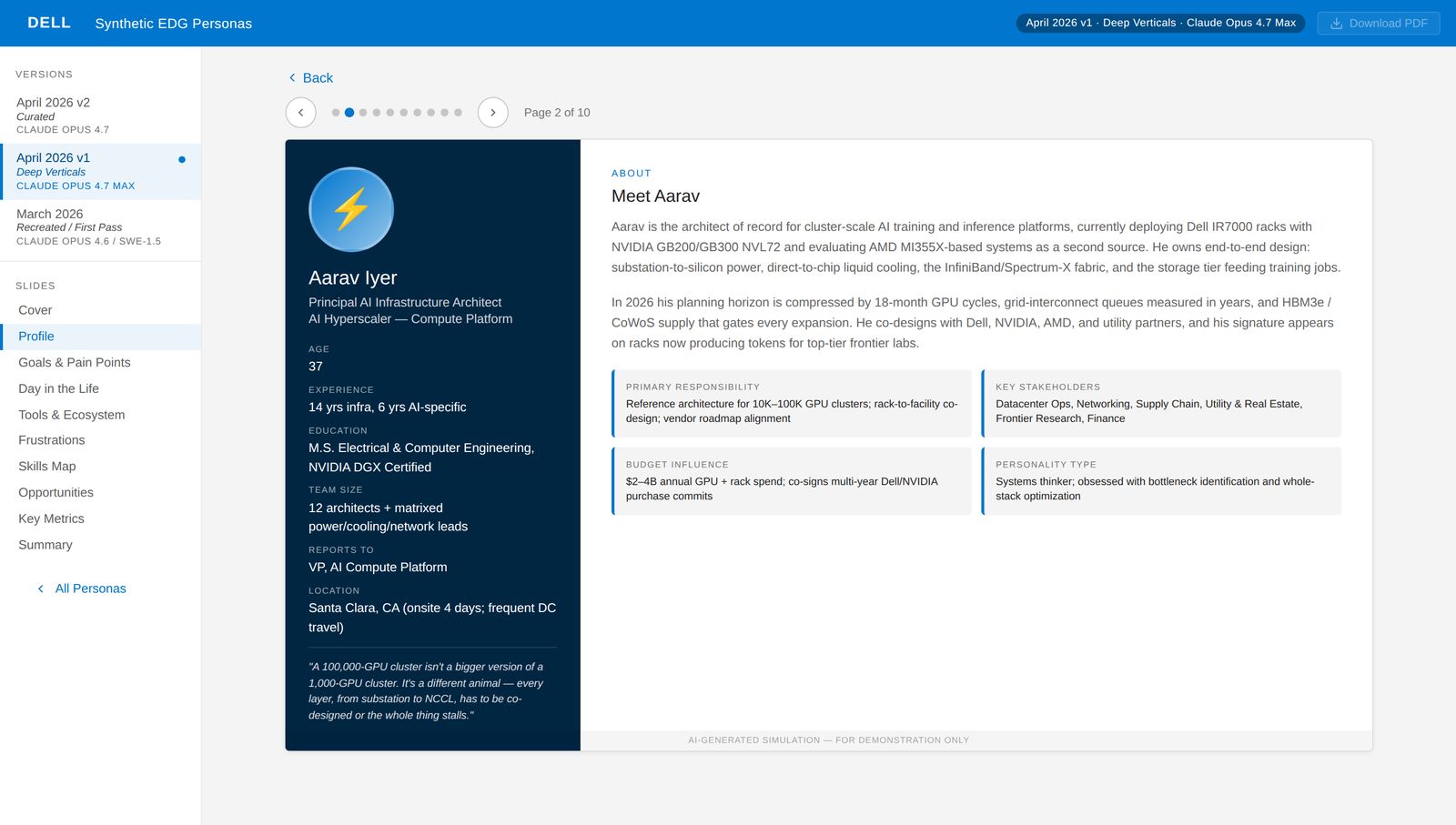Jump to the last page dot
The height and width of the screenshot is (825, 1456).
[x=458, y=113]
